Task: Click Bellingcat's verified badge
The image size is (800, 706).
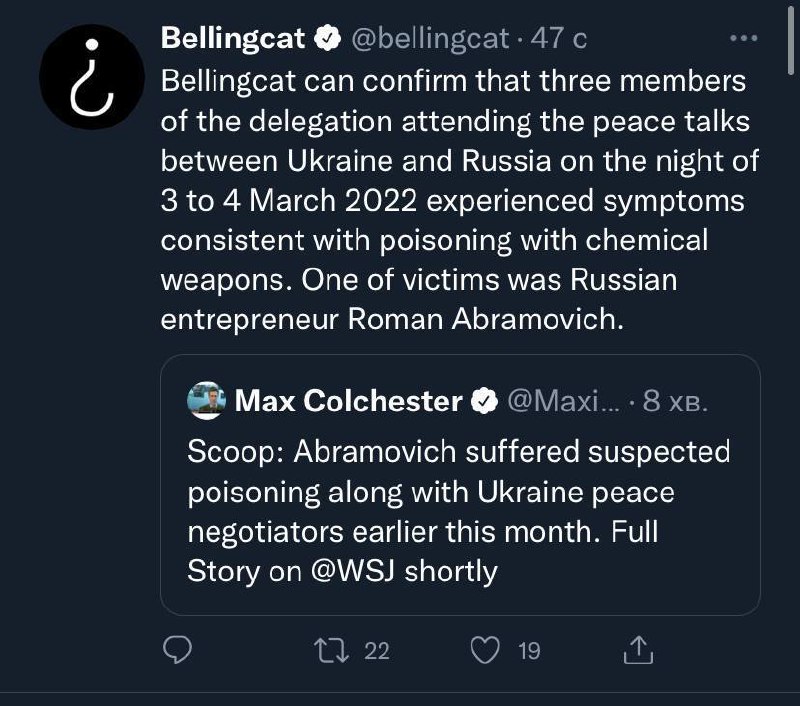Action: coord(327,39)
